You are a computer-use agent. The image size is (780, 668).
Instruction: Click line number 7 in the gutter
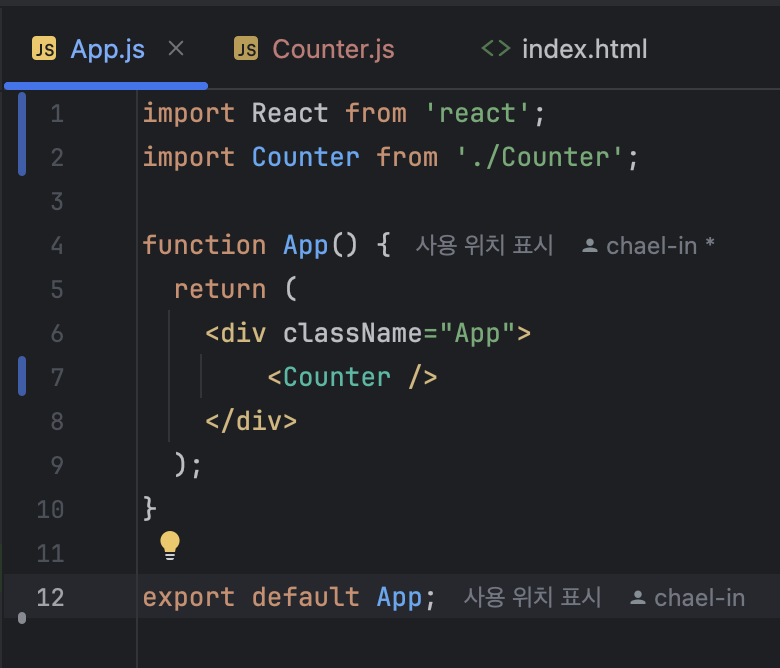[x=57, y=378]
